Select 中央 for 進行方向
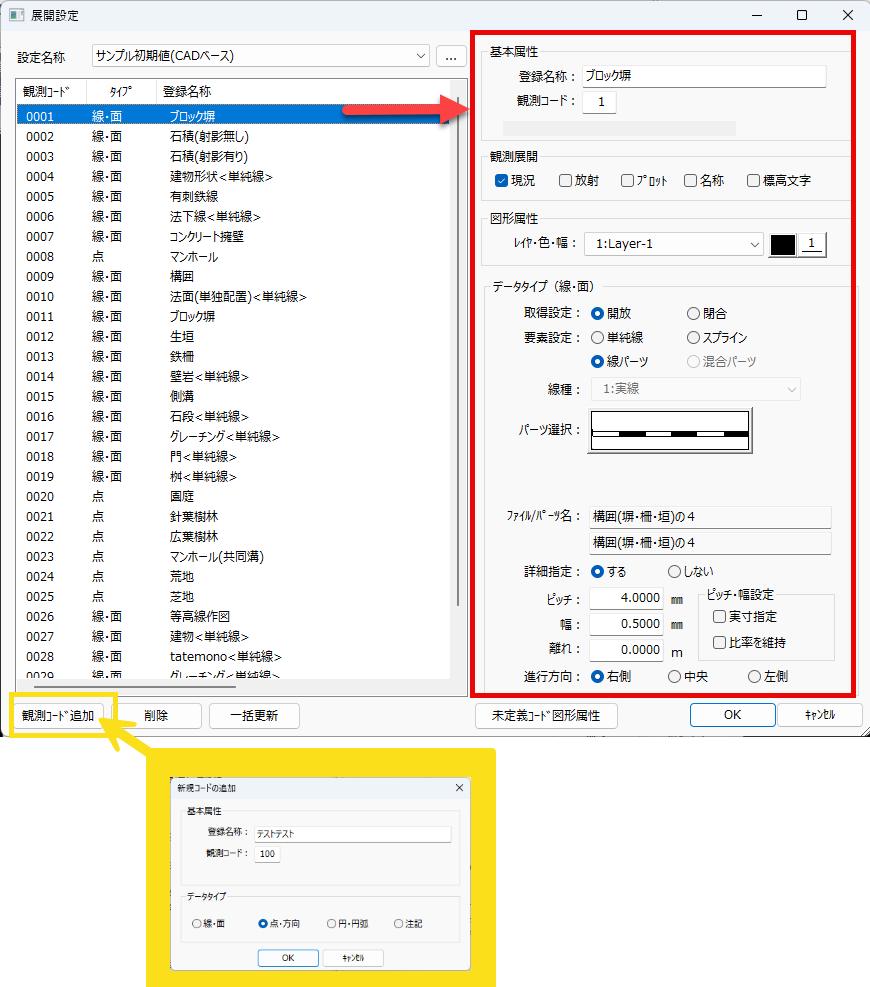This screenshot has height=987, width=870. (675, 676)
